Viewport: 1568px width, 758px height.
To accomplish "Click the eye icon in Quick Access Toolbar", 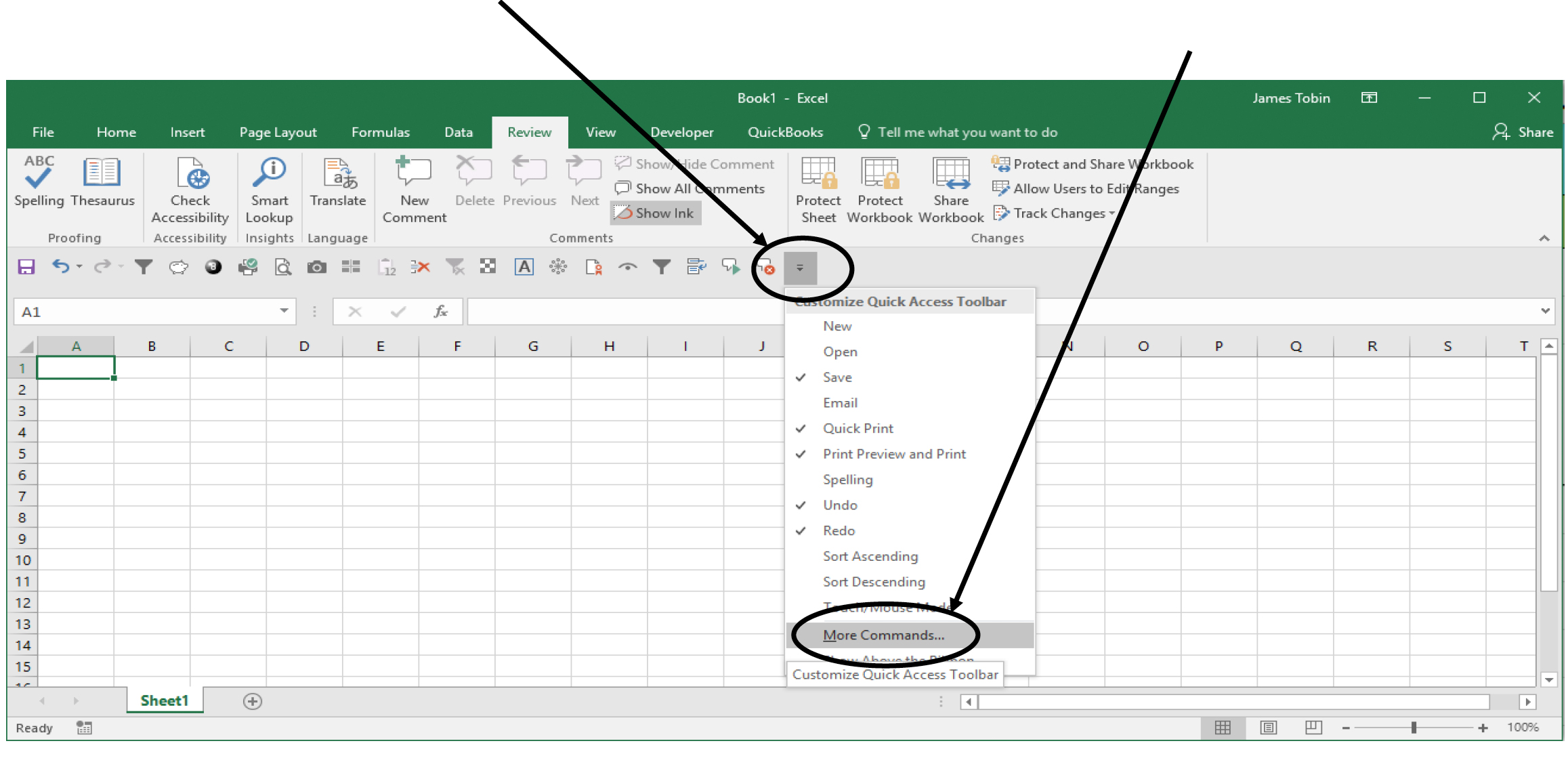I will pos(628,268).
